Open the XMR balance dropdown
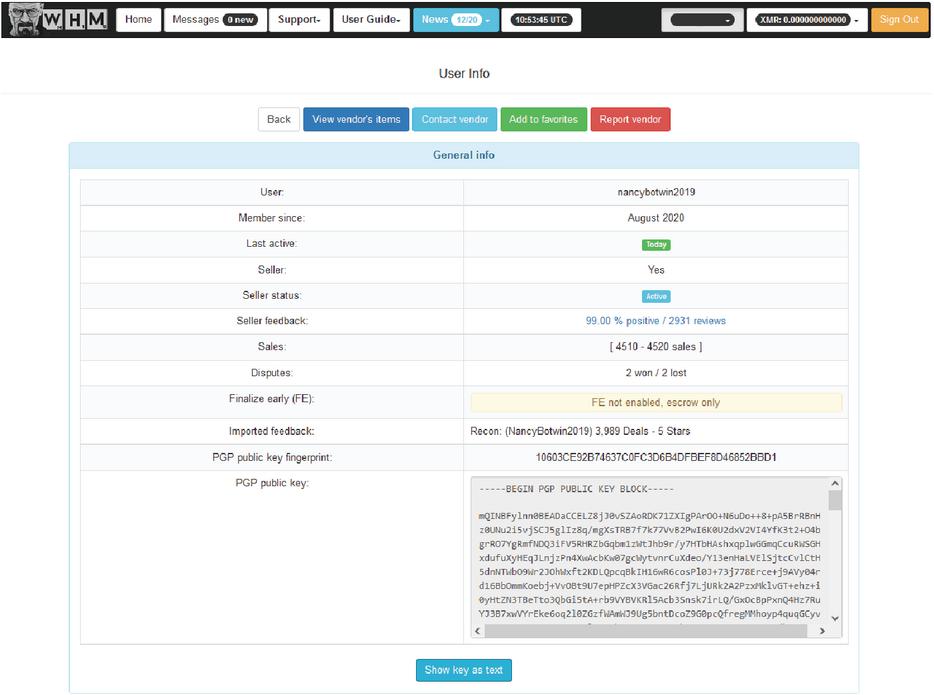This screenshot has width=934, height=695. 806,20
